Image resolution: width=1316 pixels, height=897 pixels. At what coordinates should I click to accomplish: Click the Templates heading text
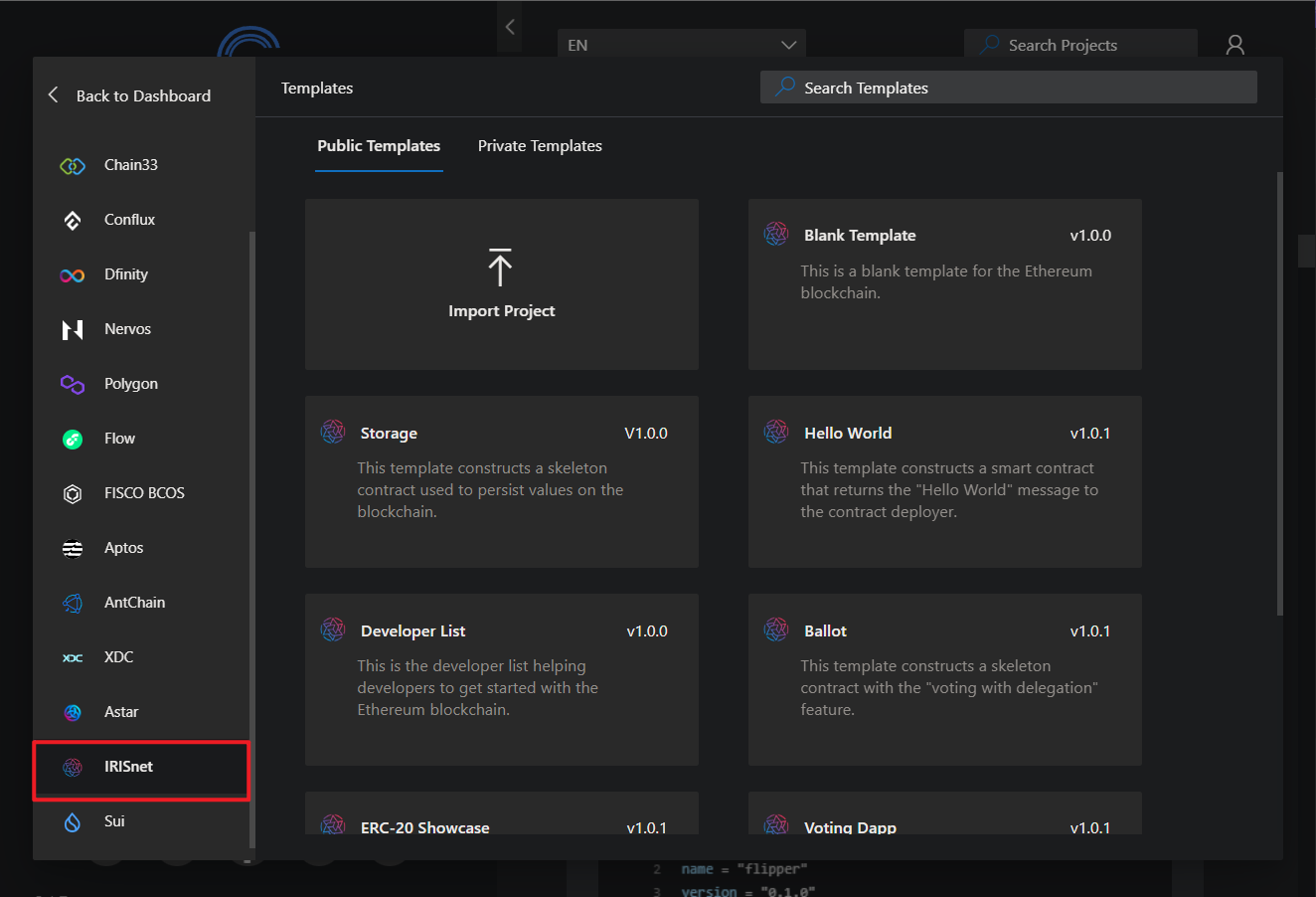point(317,89)
